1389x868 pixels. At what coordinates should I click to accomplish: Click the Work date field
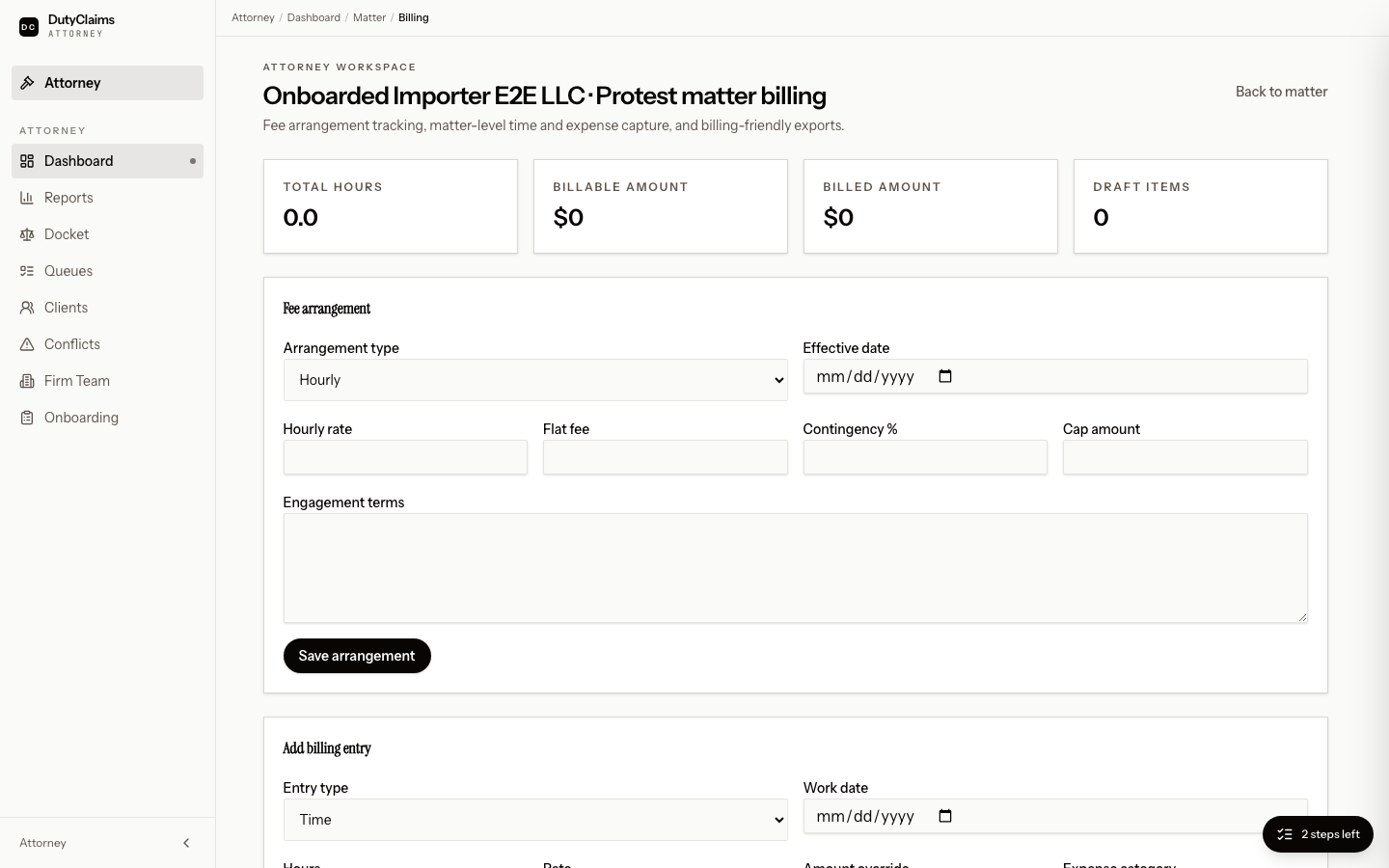click(1055, 816)
